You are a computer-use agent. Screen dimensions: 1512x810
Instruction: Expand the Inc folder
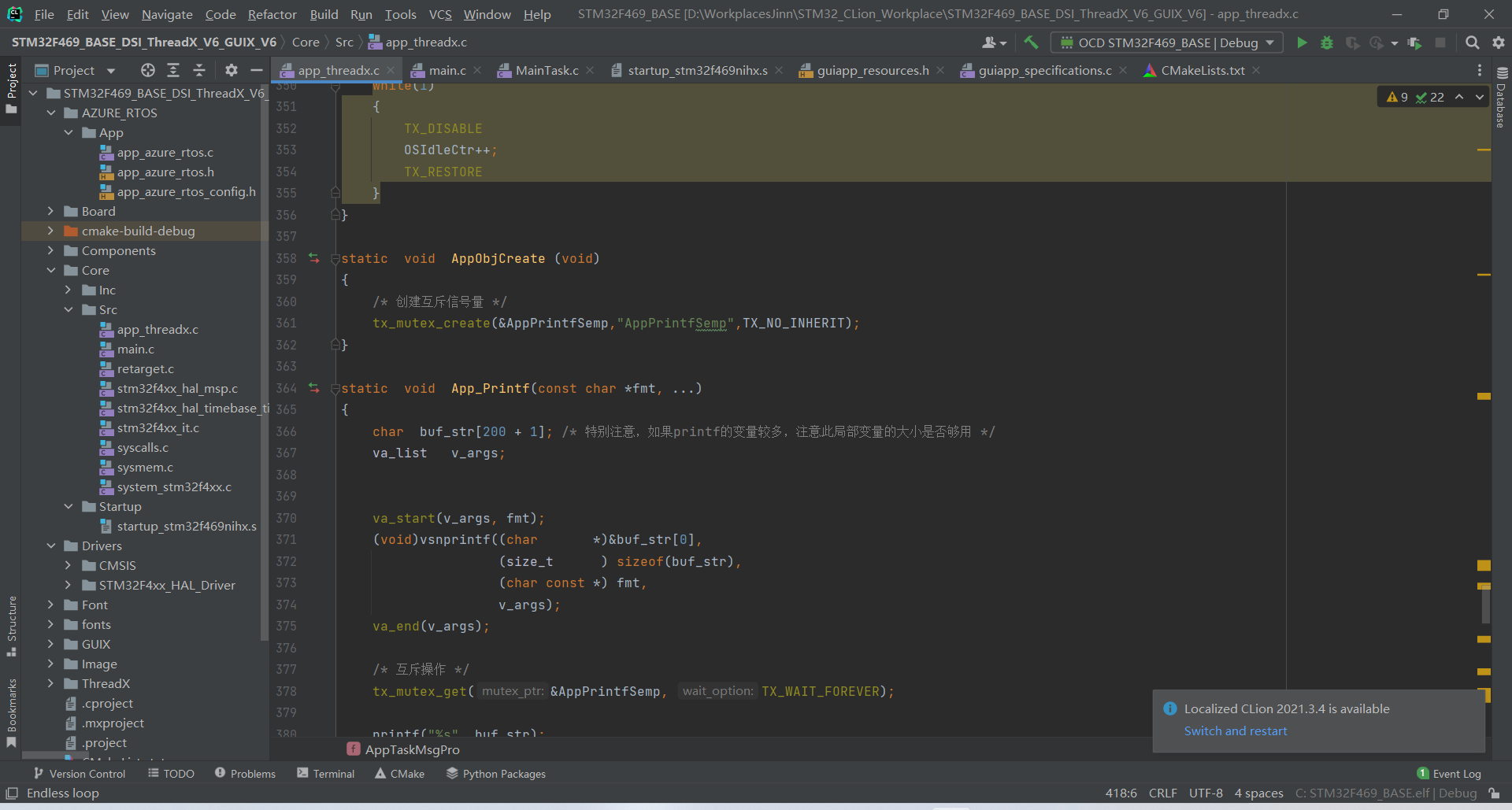click(68, 290)
